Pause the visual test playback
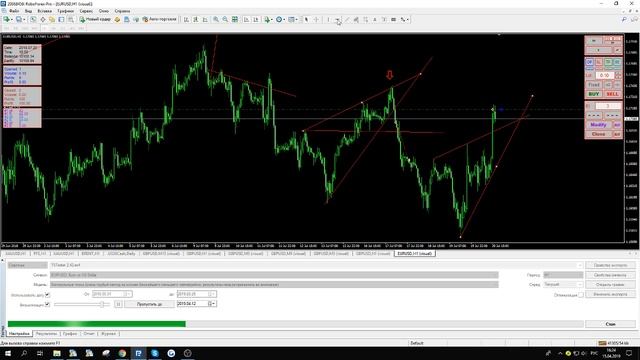Image resolution: width=640 pixels, height=360 pixels. click(118, 304)
